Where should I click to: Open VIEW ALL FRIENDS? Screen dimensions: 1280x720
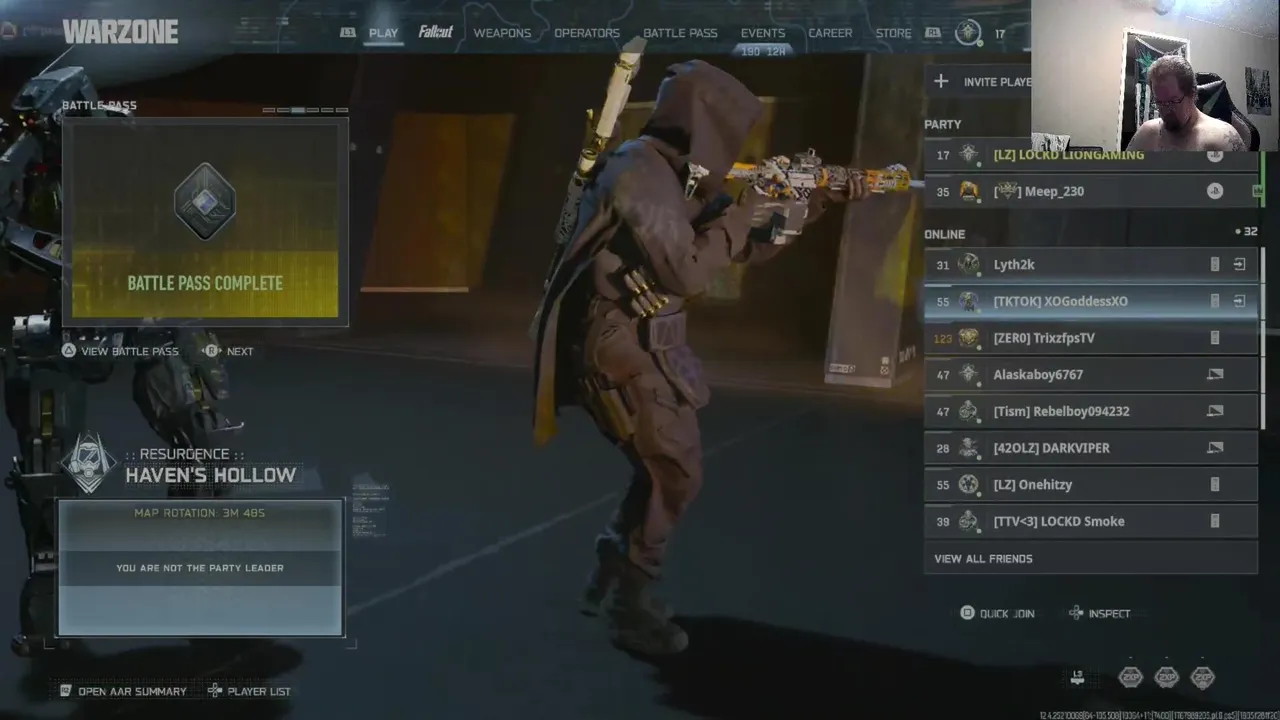(x=1091, y=559)
